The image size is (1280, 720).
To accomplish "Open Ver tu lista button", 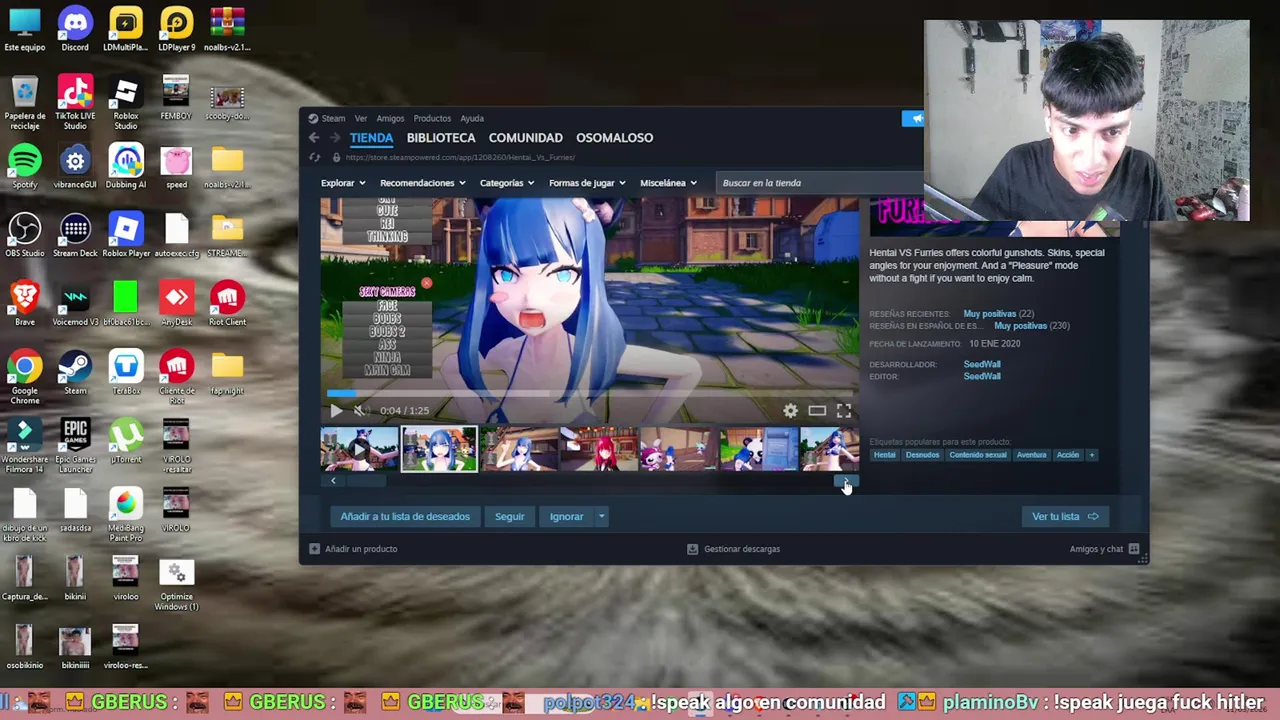I will [x=1065, y=517].
